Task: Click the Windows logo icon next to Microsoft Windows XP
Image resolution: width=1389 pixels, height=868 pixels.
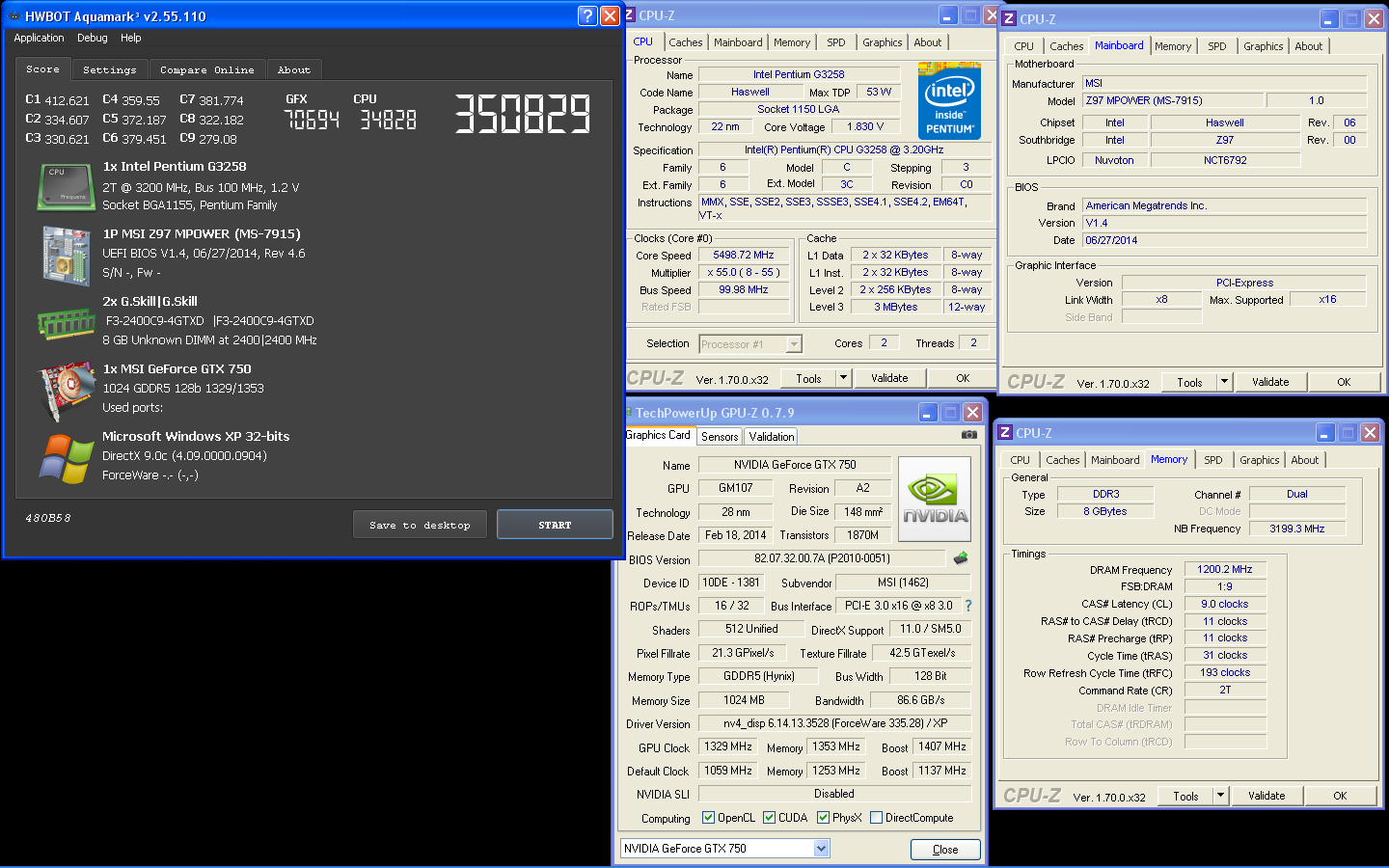Action: point(66,458)
